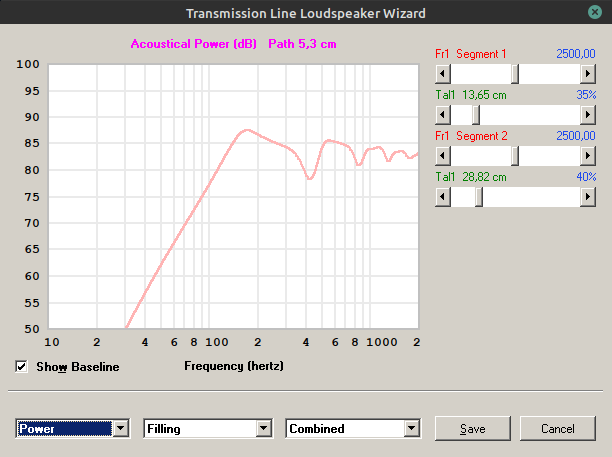Viewport: 612px width, 457px height.
Task: Click the Tal1 13,65 cm slider thumb
Action: coord(476,115)
